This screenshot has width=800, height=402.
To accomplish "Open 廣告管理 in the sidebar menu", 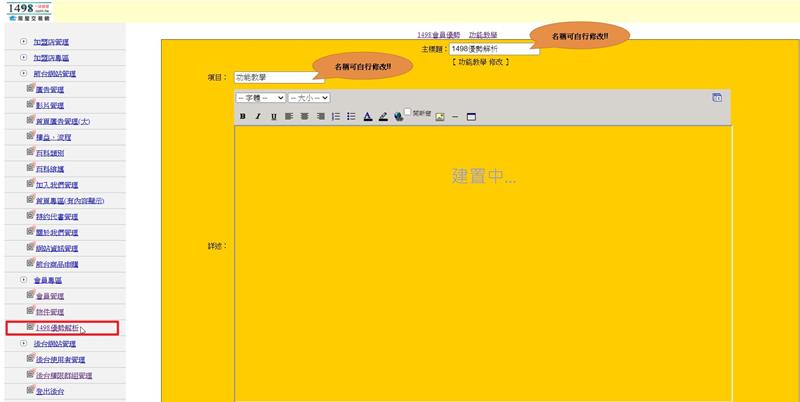I will [49, 89].
